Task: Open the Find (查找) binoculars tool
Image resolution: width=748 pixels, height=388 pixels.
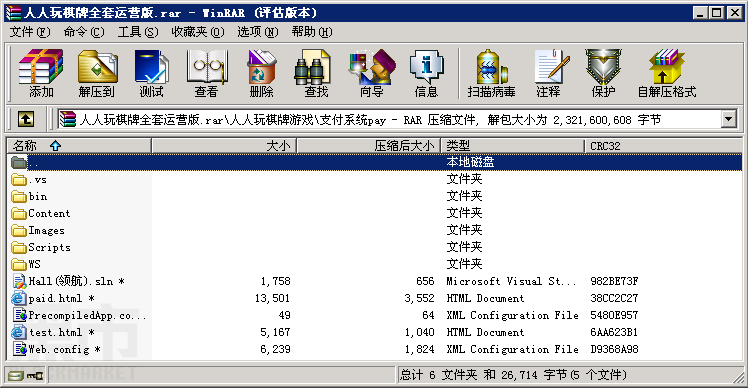Action: coord(312,66)
